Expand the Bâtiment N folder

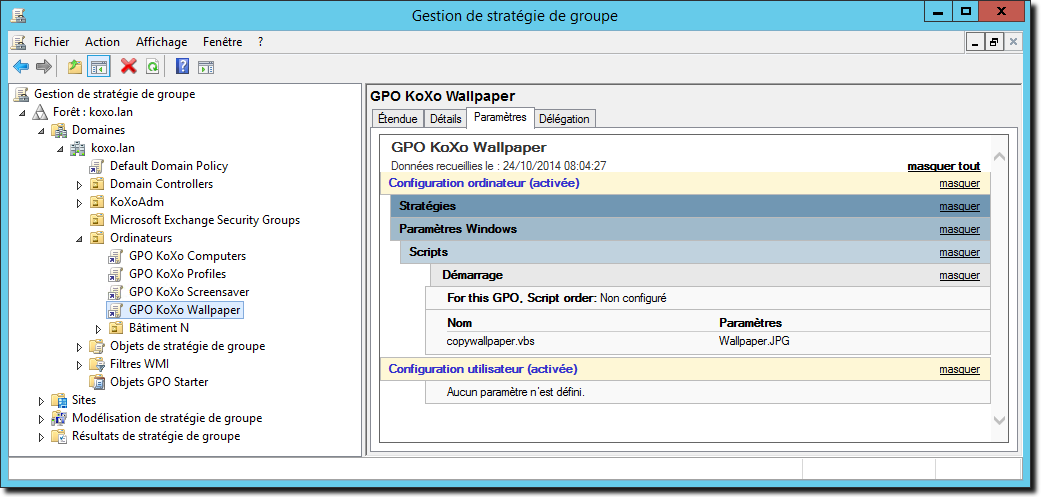(x=98, y=328)
